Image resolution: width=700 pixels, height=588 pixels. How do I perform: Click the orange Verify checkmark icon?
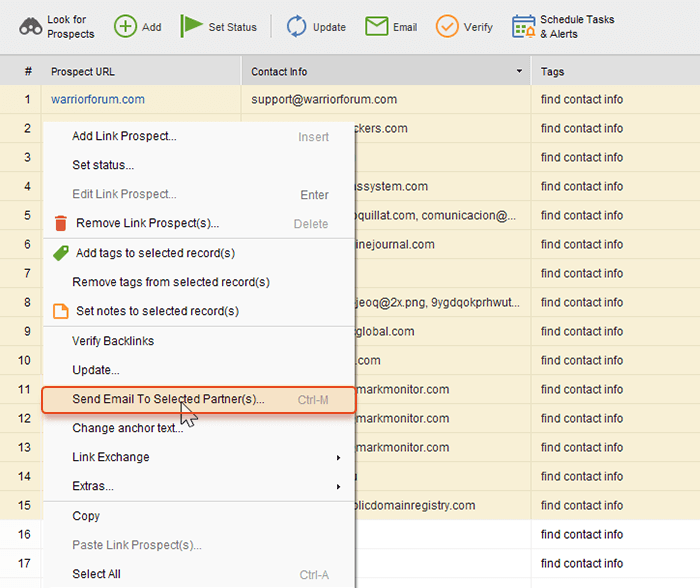click(447, 26)
